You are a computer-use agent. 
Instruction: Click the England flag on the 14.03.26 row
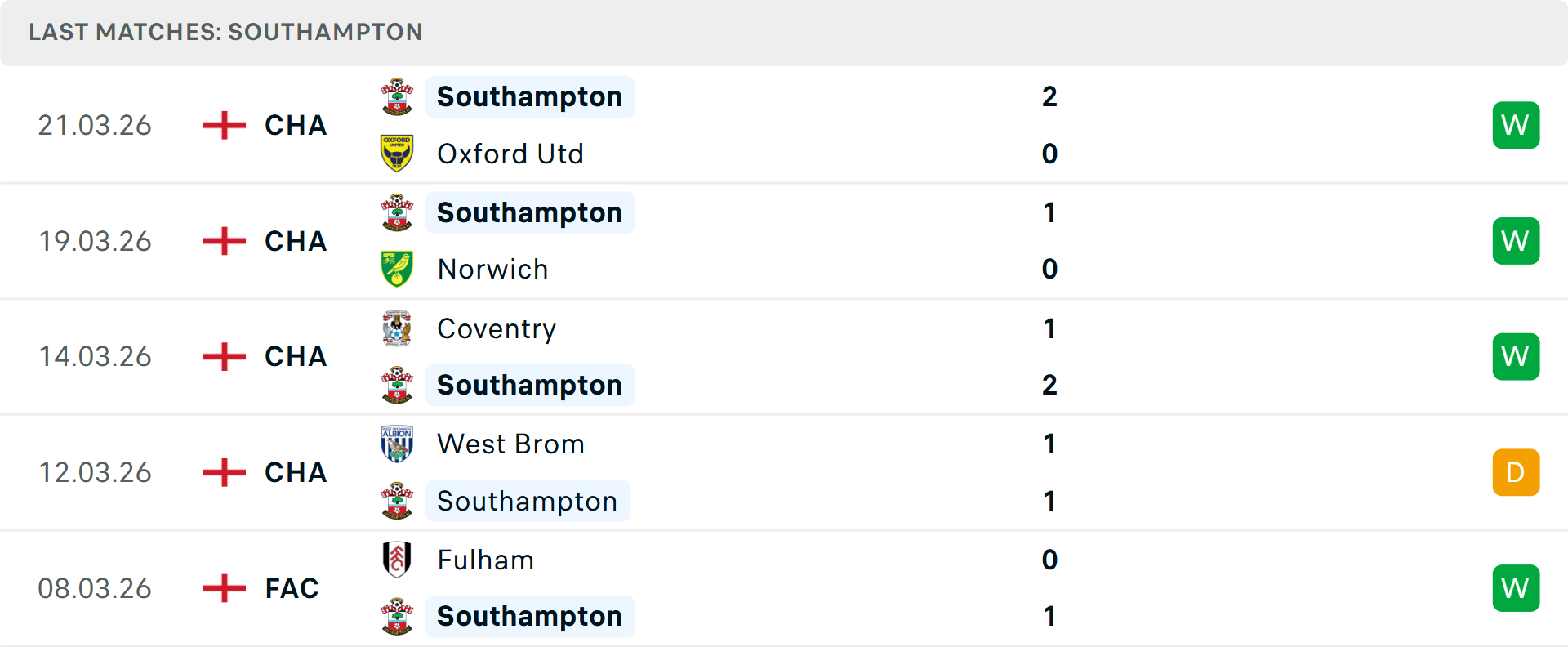223,356
